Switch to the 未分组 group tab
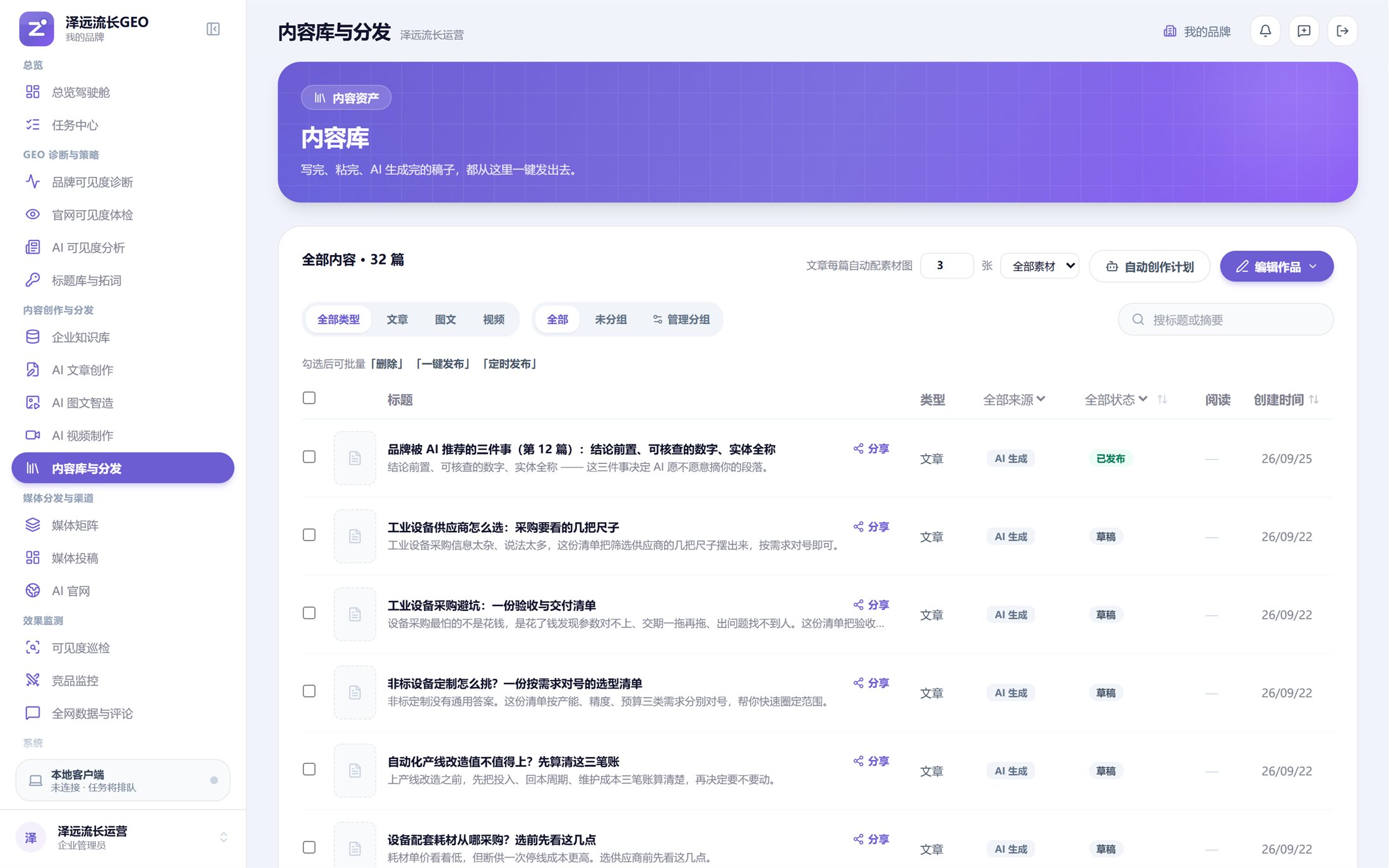The width and height of the screenshot is (1389, 868). [611, 319]
